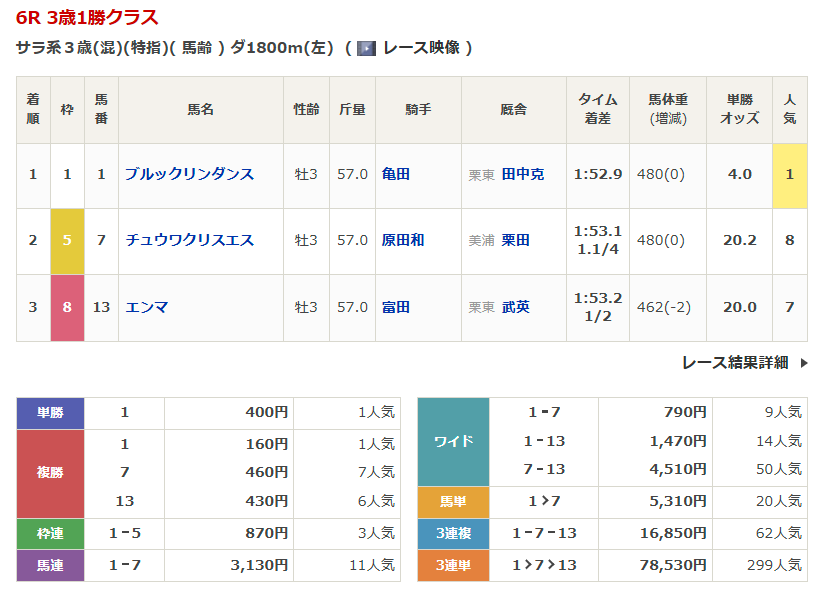Viewport: 822px width, 592px height.
Task: Click the 複勝 payout label
Action: 50,472
